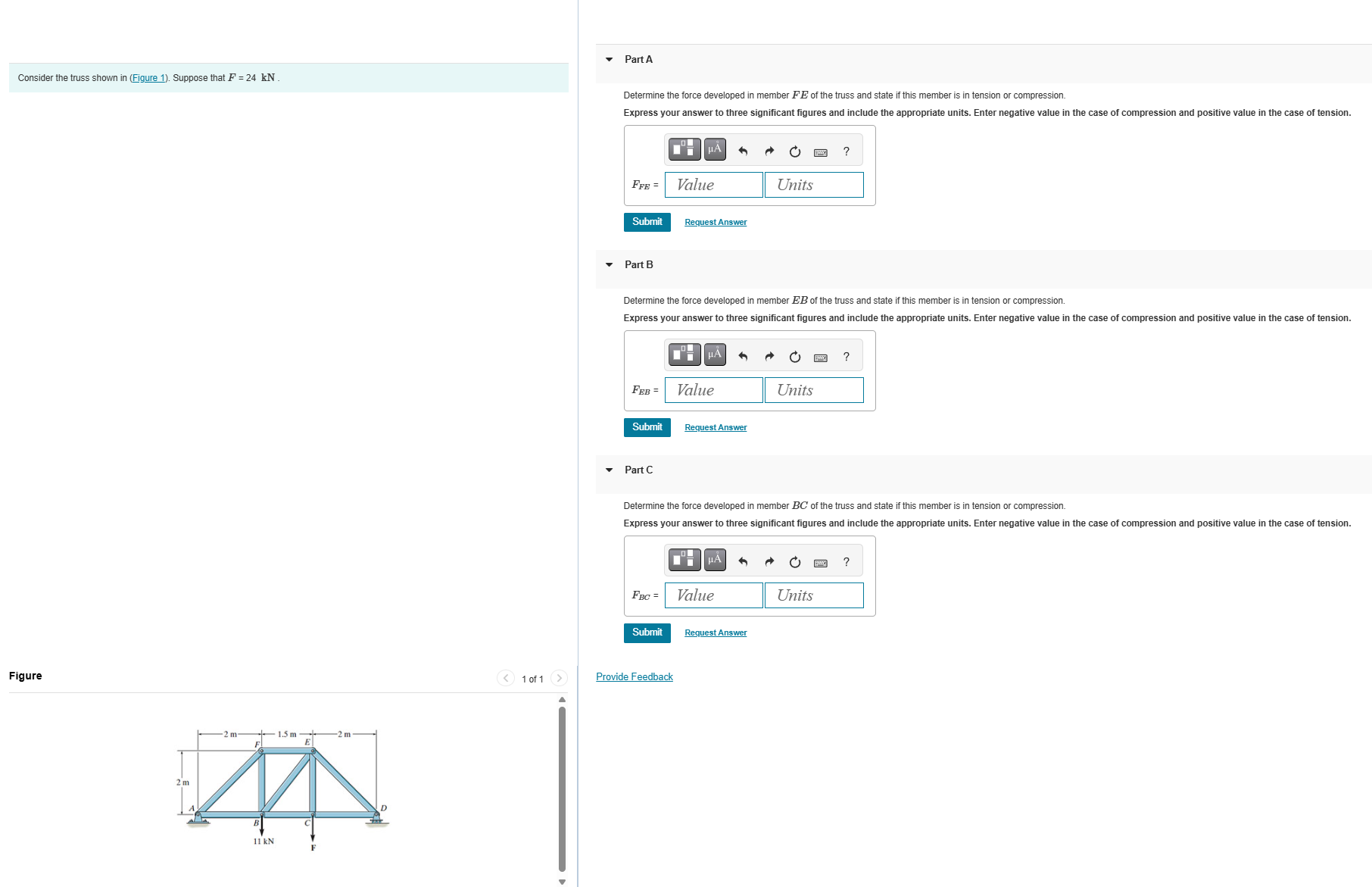This screenshot has height=887, width=1372.
Task: Click the F_FE Value input field
Action: pos(714,185)
